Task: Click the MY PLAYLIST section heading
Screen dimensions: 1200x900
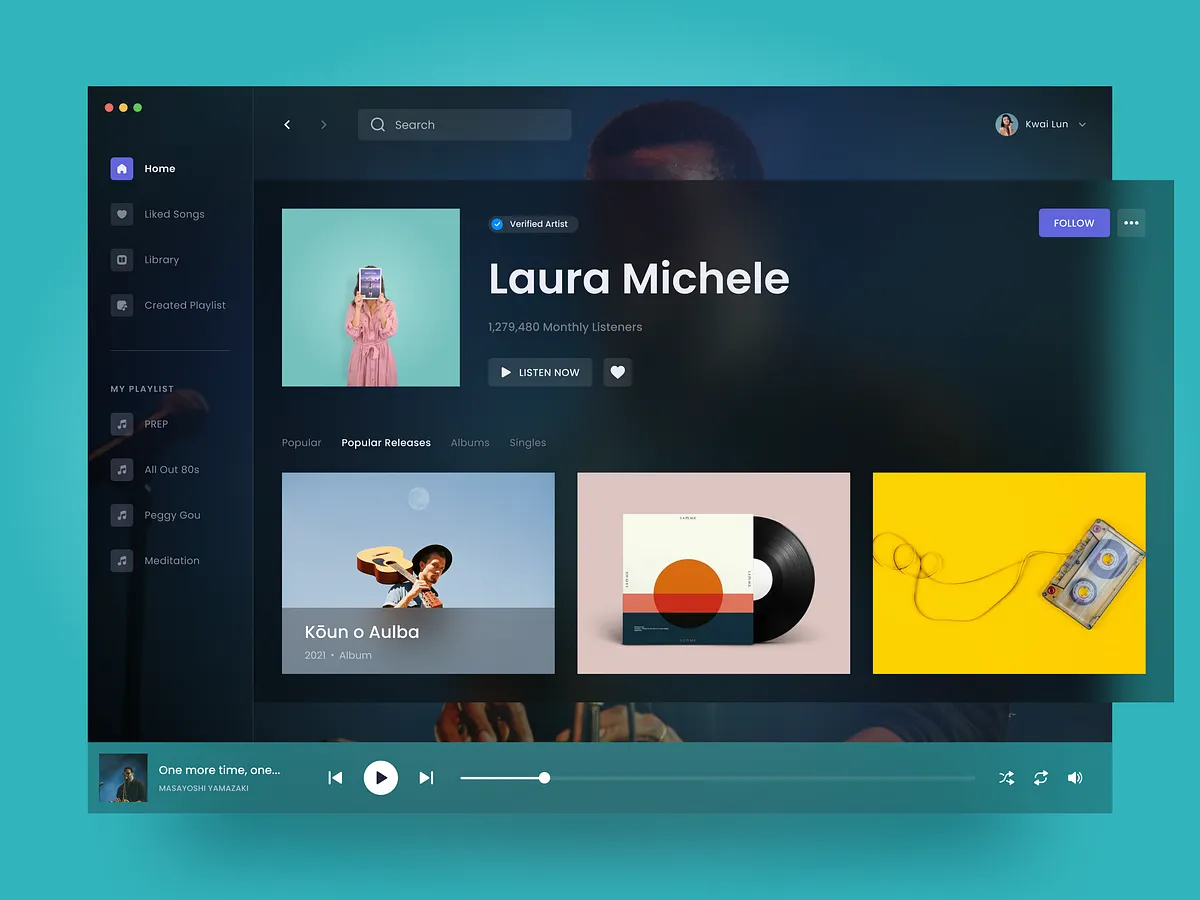Action: (x=142, y=389)
